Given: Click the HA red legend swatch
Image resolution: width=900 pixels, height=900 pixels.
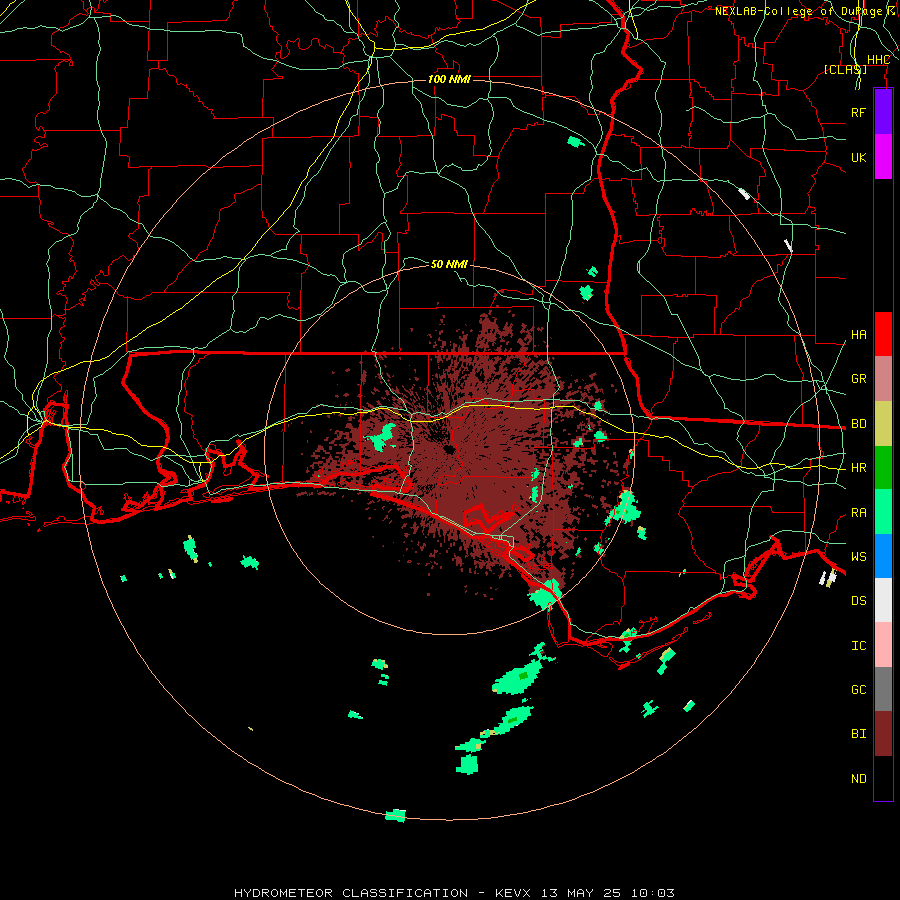Looking at the screenshot, I should pyautogui.click(x=883, y=334).
